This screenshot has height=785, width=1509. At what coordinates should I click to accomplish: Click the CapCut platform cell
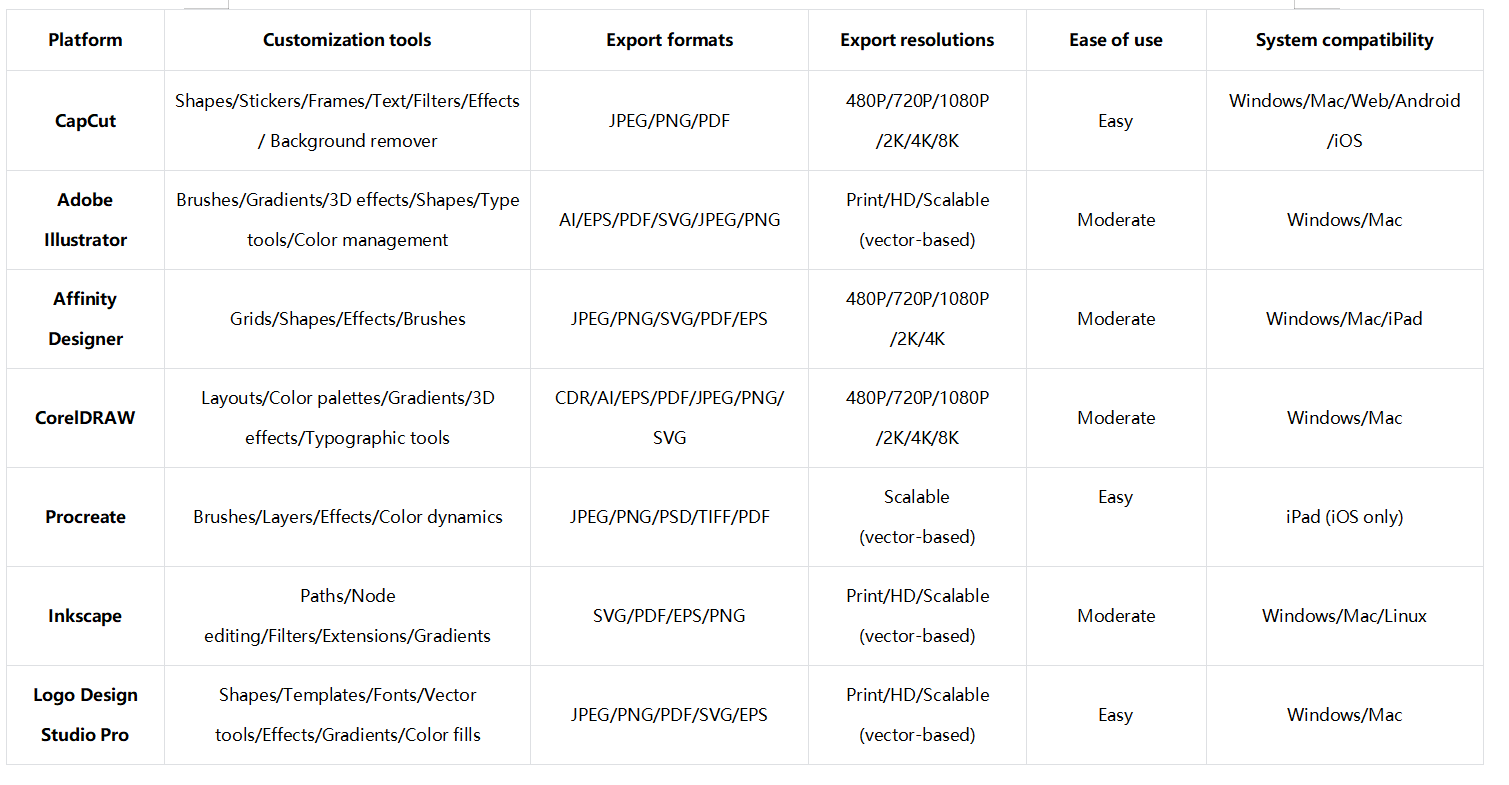(x=85, y=121)
